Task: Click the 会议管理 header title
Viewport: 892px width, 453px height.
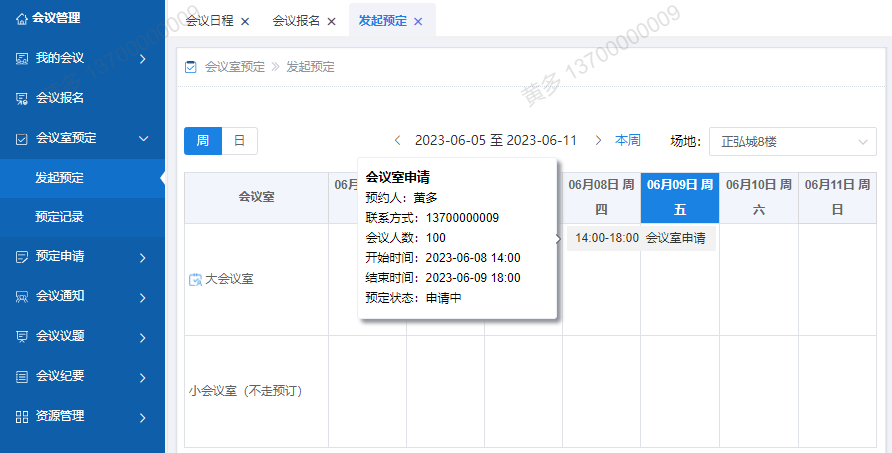Action: coord(56,18)
